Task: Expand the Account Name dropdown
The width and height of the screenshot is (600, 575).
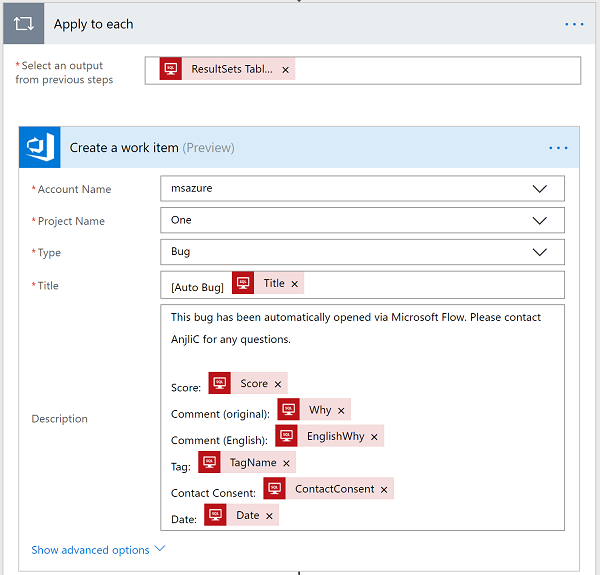Action: (x=540, y=189)
